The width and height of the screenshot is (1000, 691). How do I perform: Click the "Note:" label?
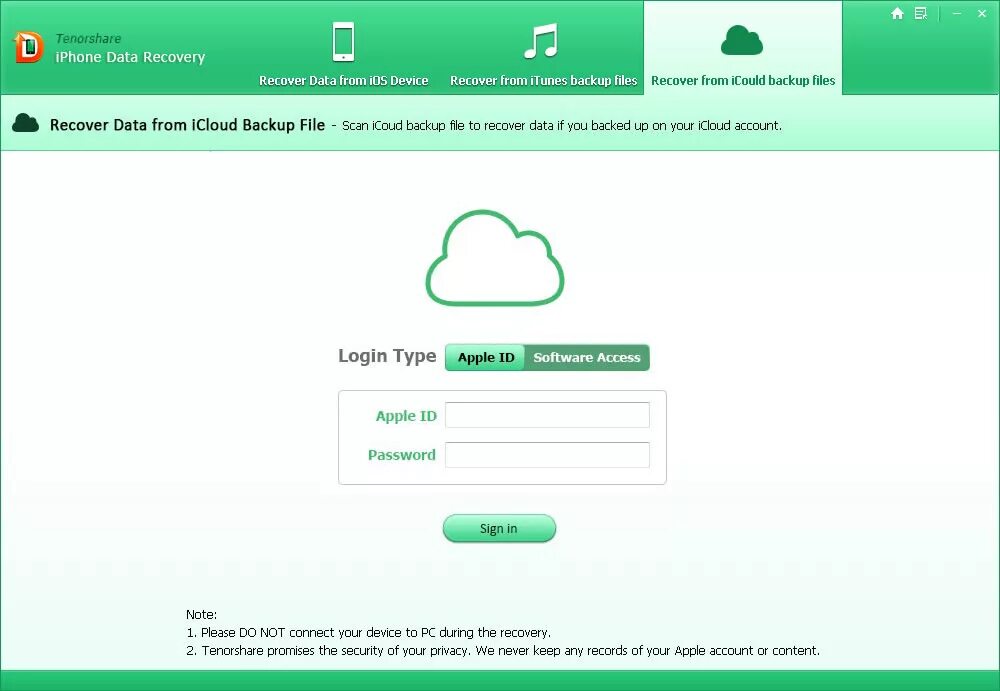202,614
